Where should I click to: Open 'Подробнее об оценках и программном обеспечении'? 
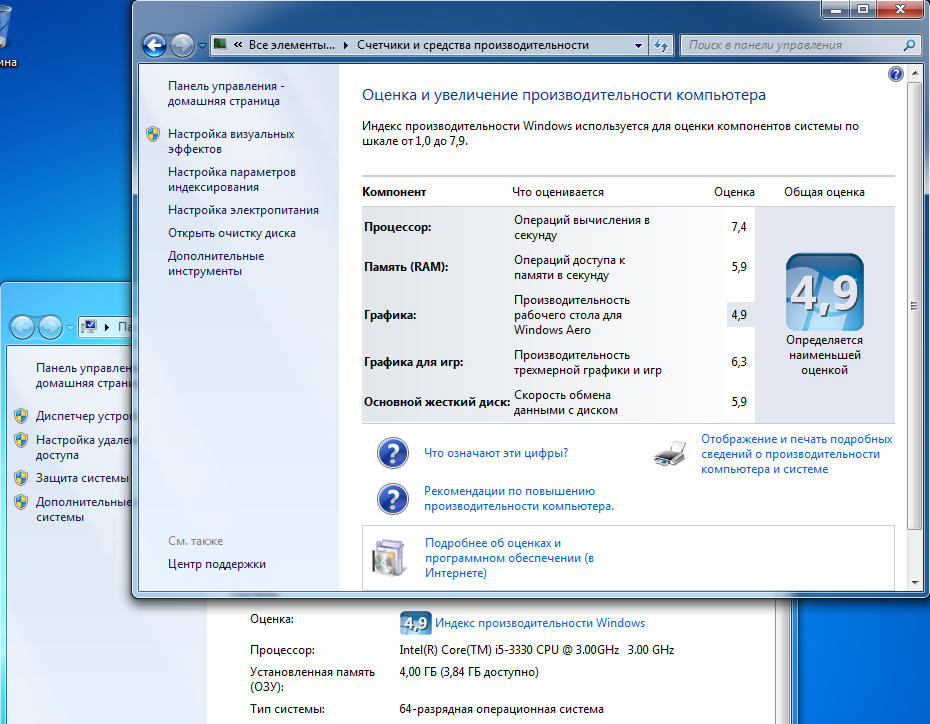(509, 558)
